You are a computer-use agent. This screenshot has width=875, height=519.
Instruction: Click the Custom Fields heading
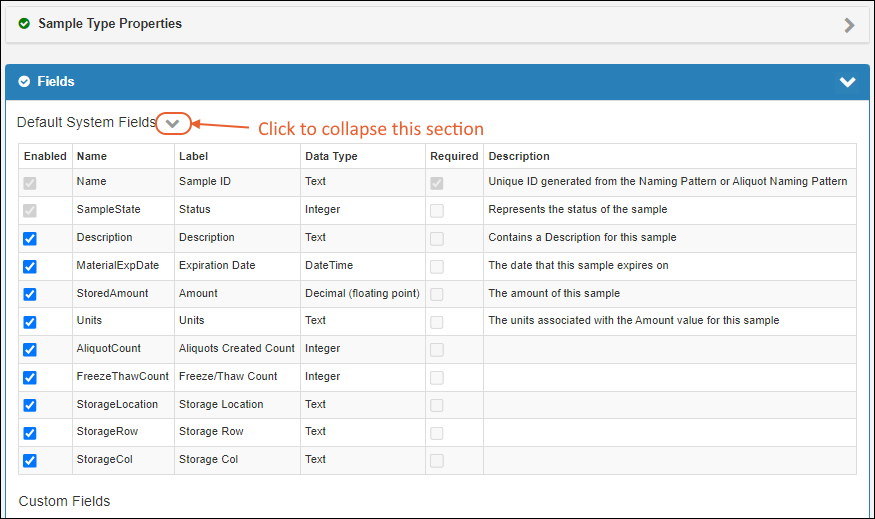(x=64, y=501)
